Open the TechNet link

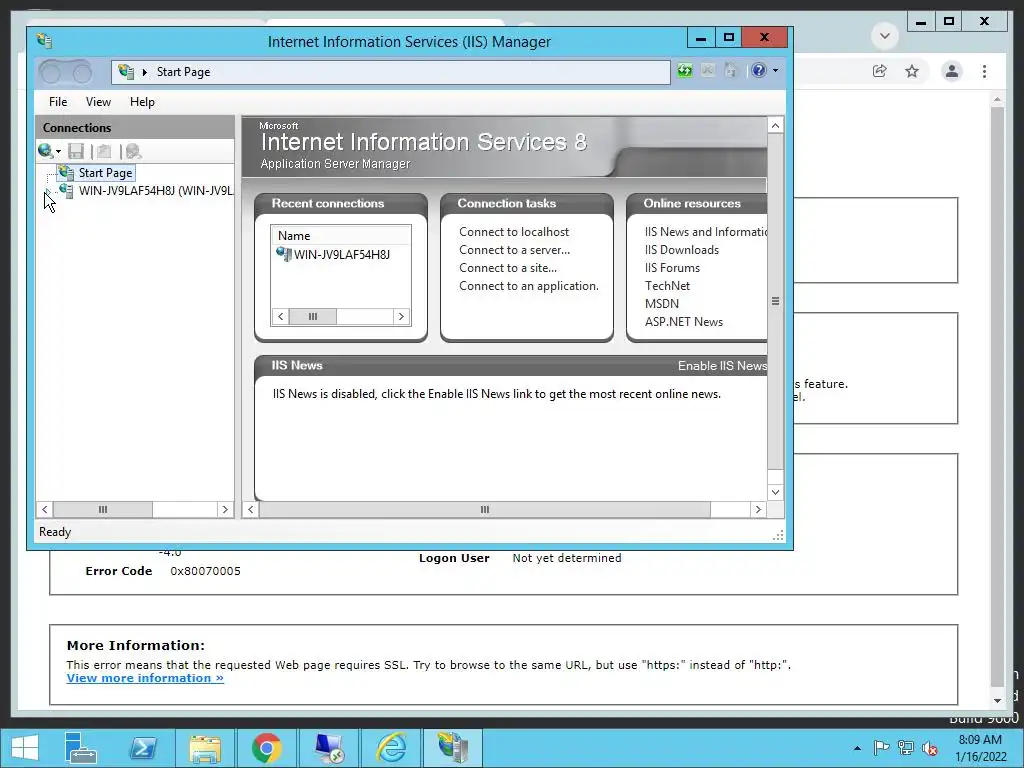click(x=667, y=286)
